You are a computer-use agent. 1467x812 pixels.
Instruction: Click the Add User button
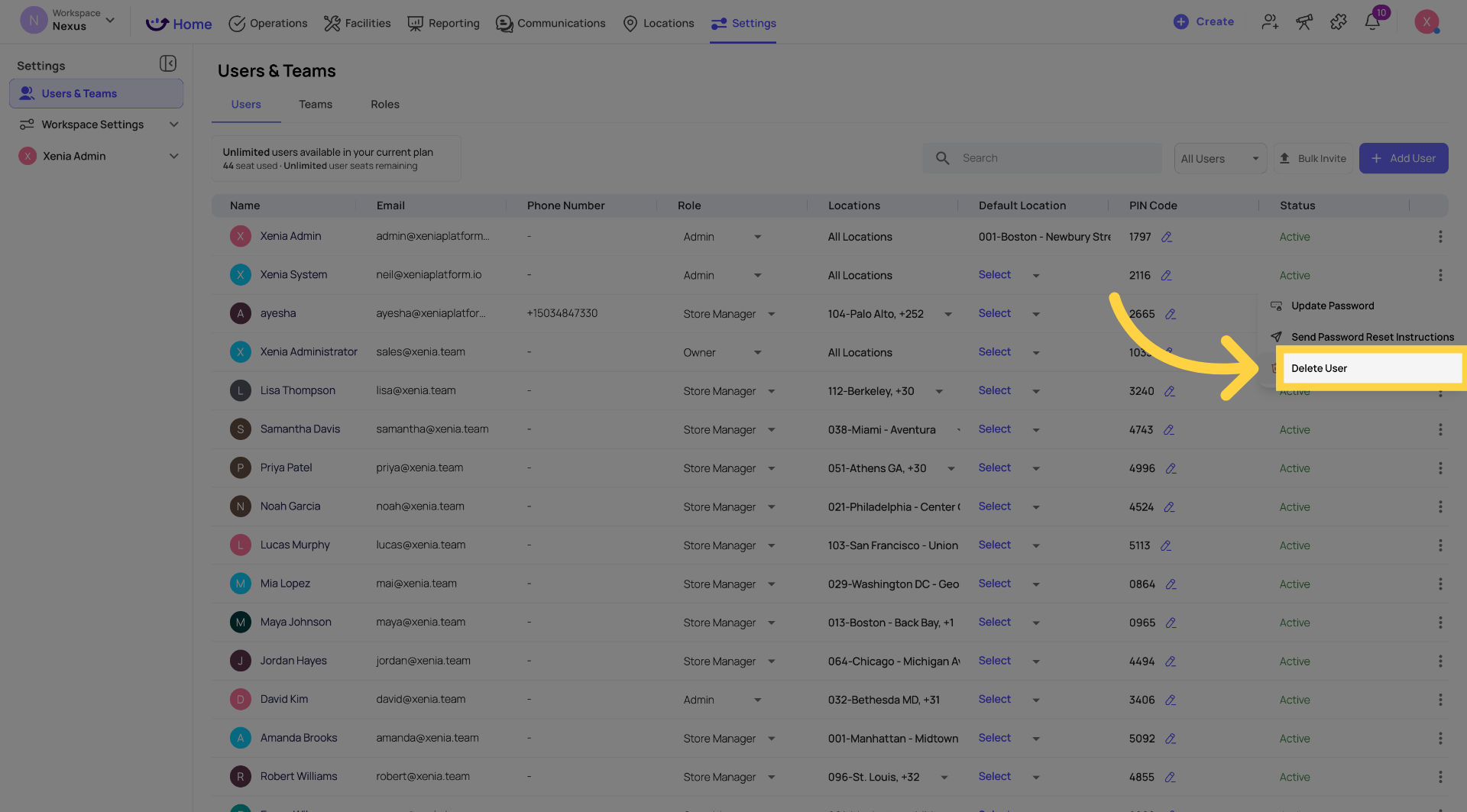tap(1404, 158)
